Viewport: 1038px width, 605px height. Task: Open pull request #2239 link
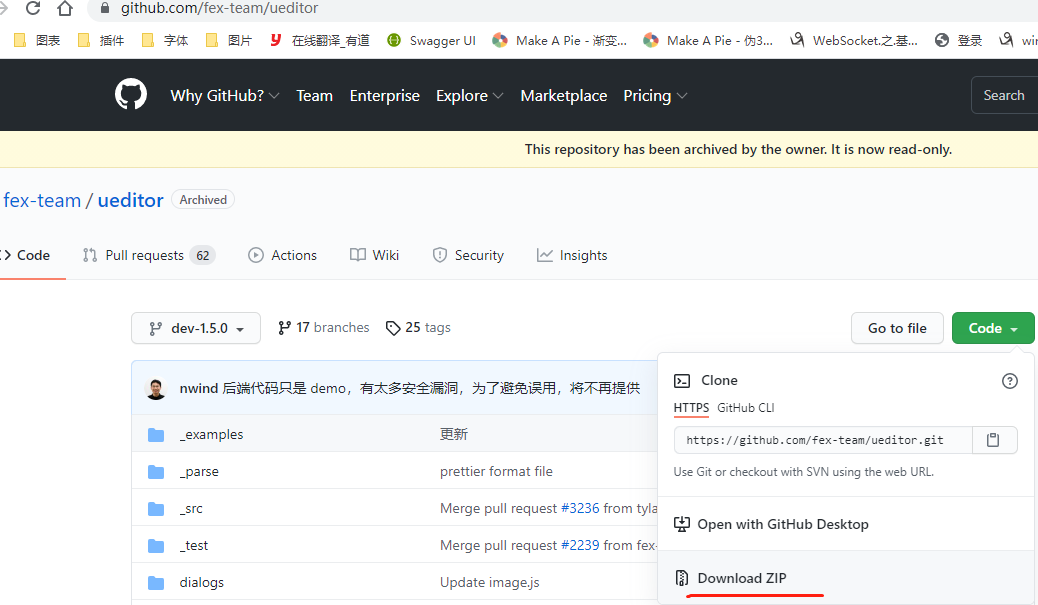pos(580,545)
